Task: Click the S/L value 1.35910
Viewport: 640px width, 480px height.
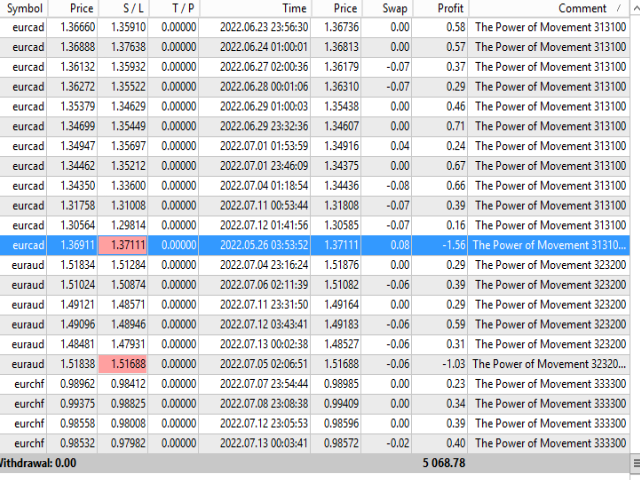Action: 128,27
